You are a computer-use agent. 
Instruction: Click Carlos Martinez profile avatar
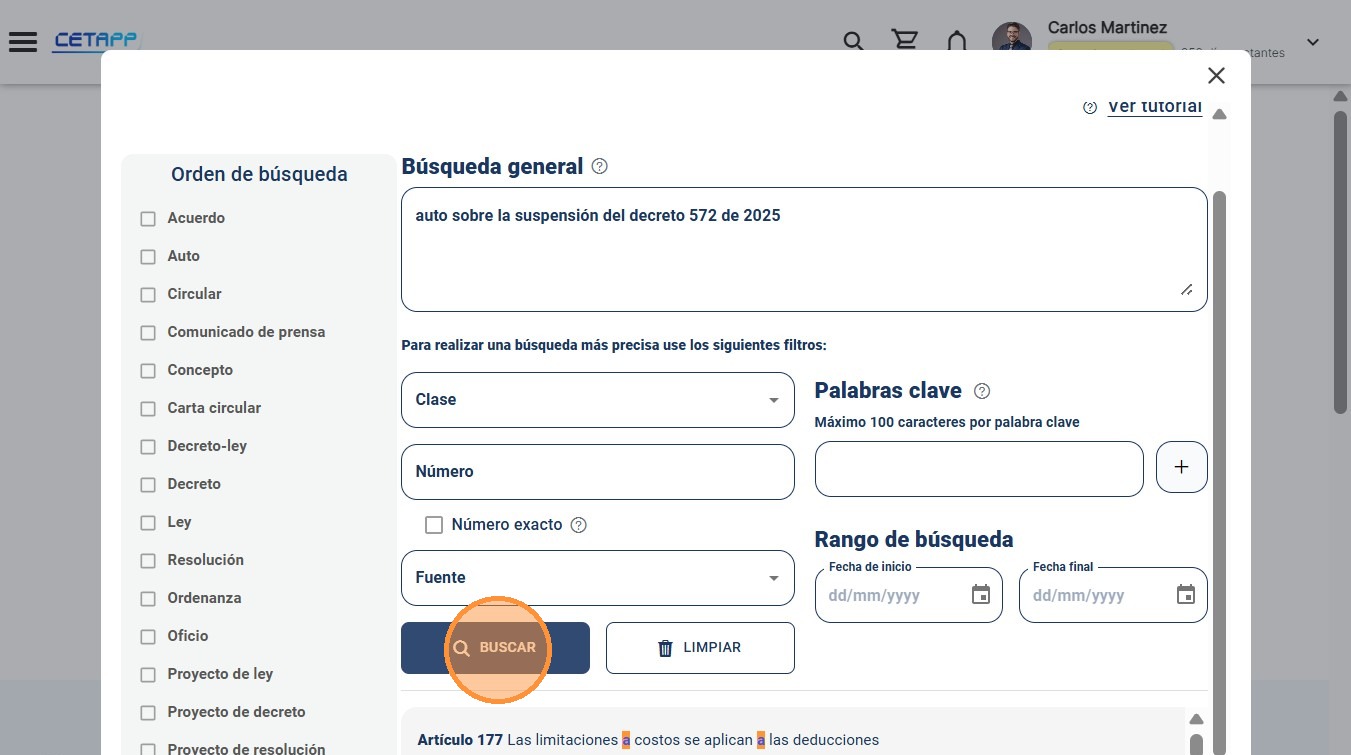coord(1012,41)
